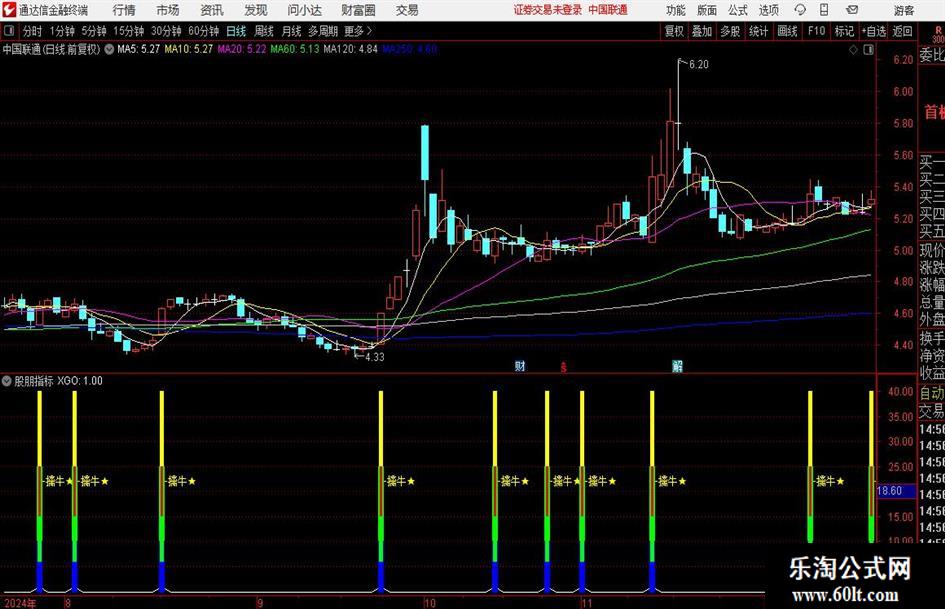945x609 pixels.
Task: Expand the 更多 periods dropdown
Action: (358, 31)
